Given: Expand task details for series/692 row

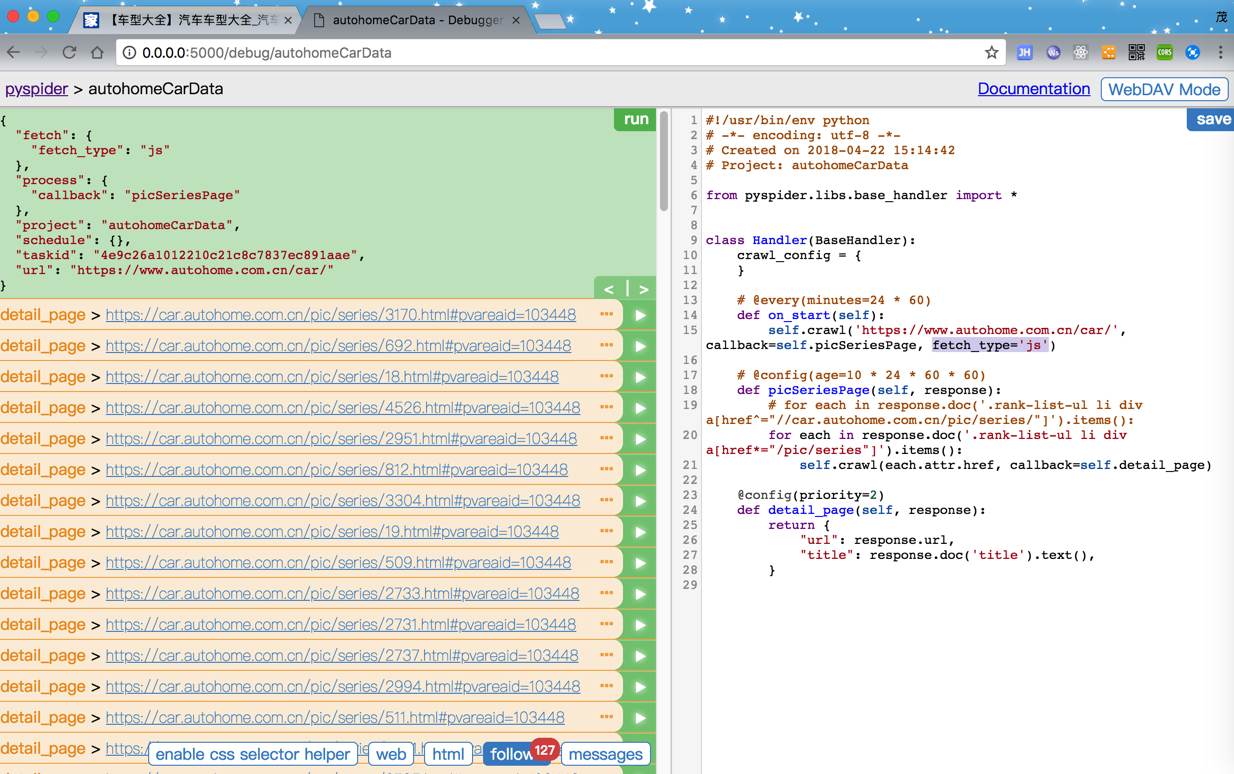Looking at the screenshot, I should (606, 346).
